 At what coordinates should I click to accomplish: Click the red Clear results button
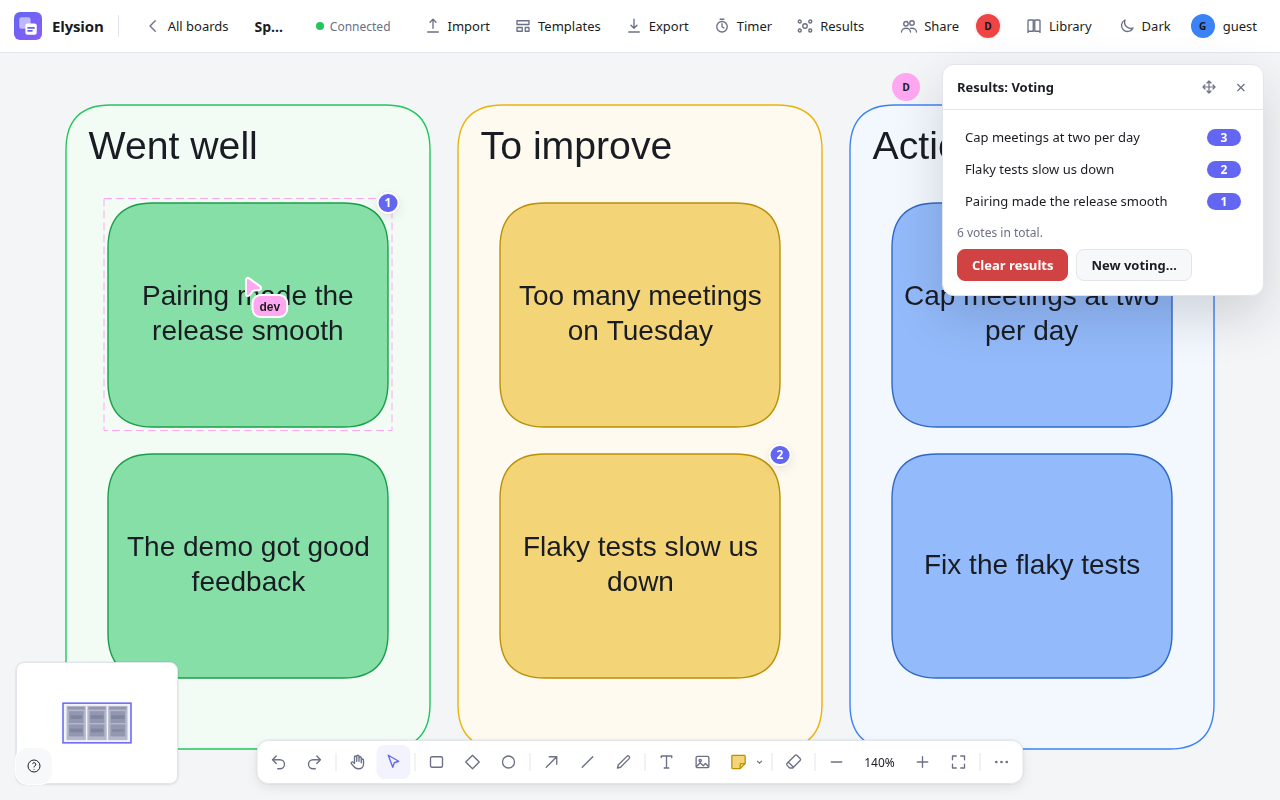coord(1012,265)
